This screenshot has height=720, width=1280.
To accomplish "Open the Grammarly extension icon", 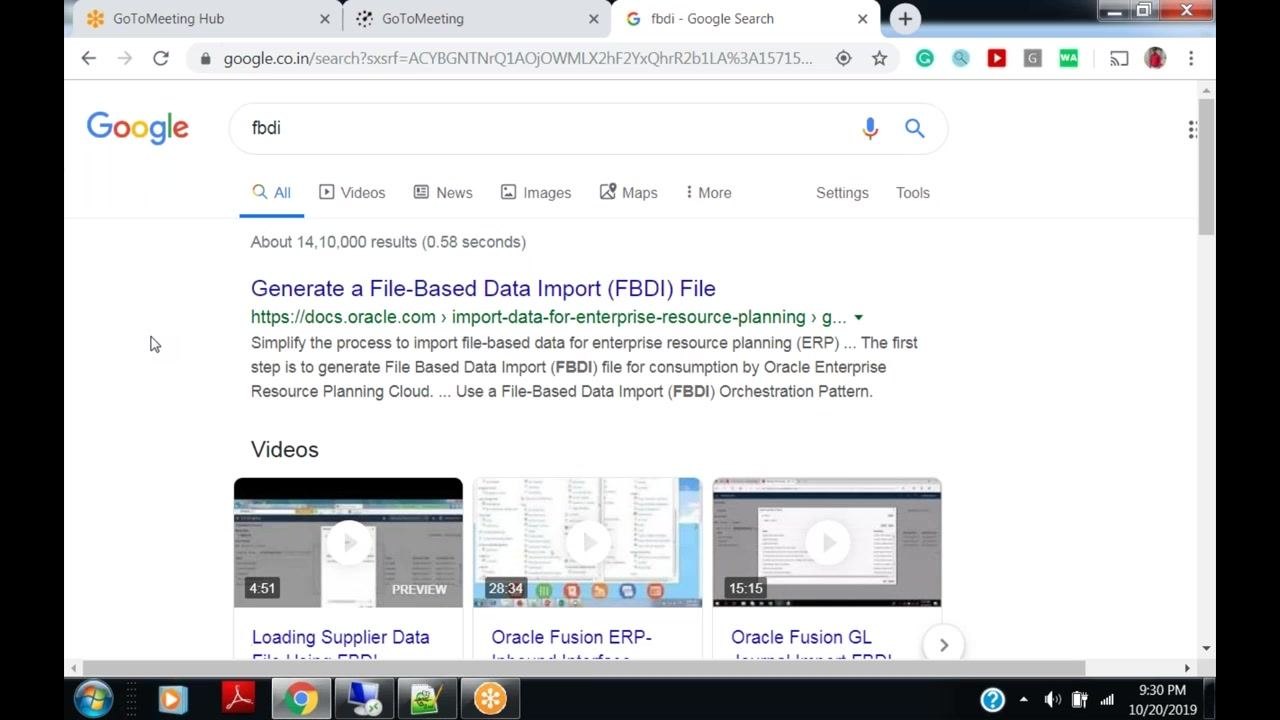I will [x=925, y=59].
